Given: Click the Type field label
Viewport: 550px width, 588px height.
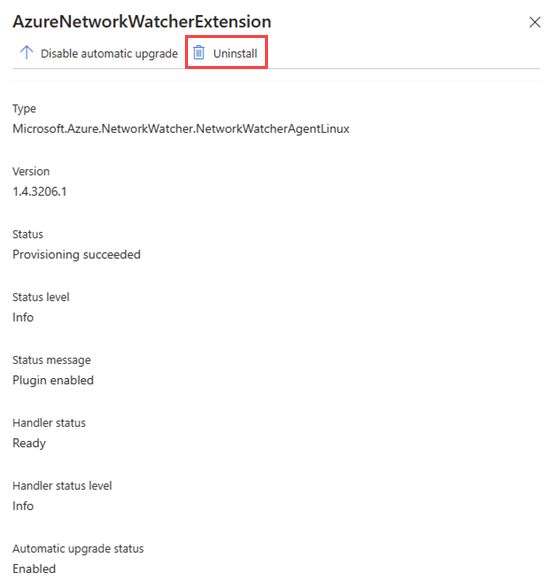Looking at the screenshot, I should pyautogui.click(x=24, y=109).
